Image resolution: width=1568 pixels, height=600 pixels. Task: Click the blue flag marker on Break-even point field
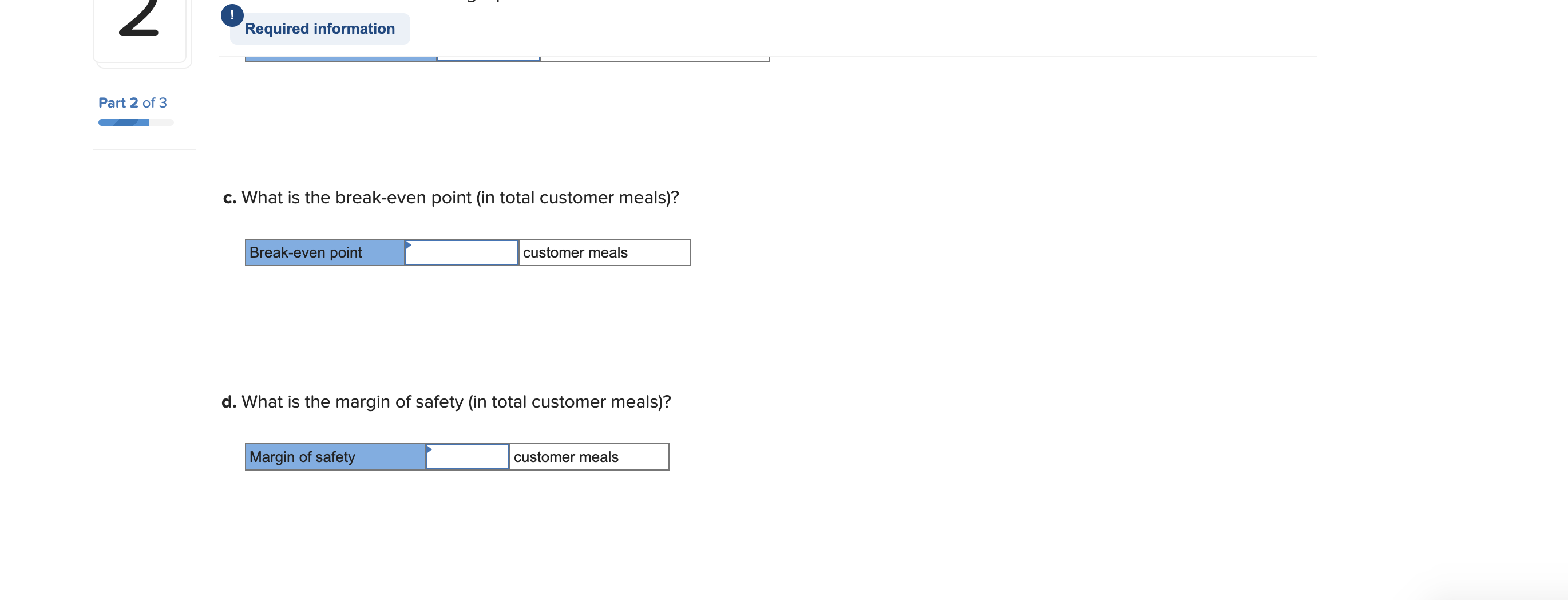click(409, 247)
